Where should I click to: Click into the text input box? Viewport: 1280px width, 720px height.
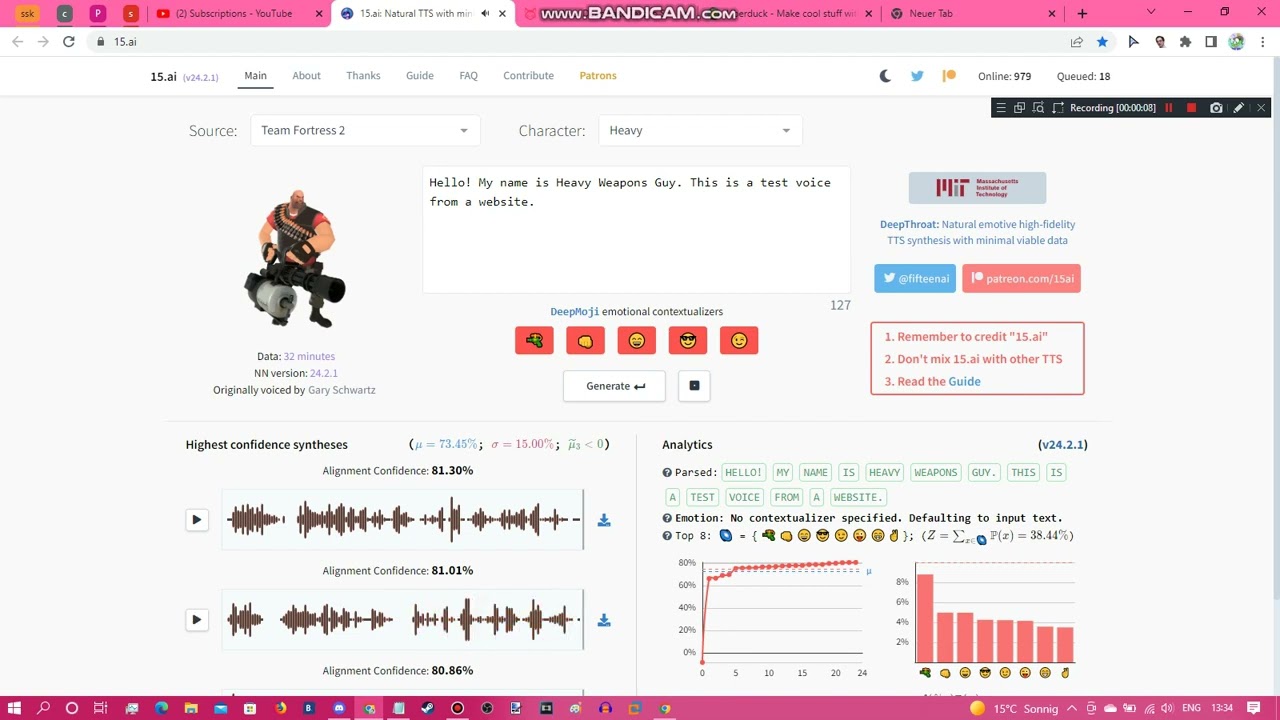[x=636, y=230]
